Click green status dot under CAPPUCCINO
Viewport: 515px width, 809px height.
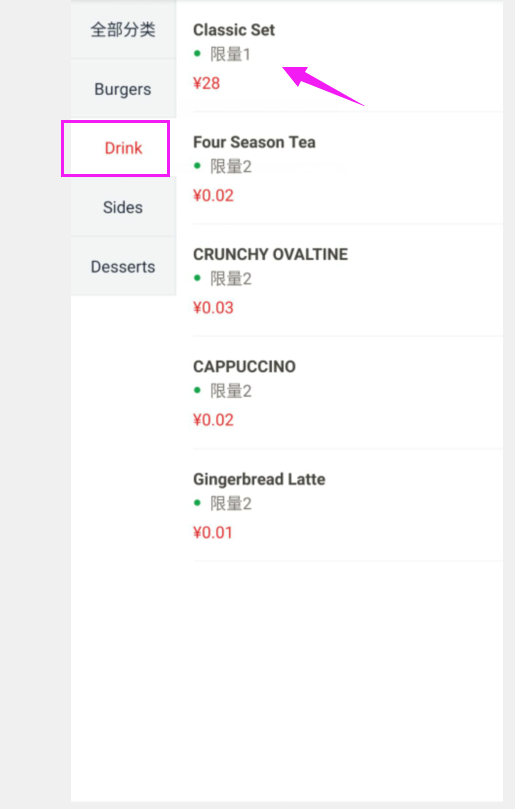(197, 390)
